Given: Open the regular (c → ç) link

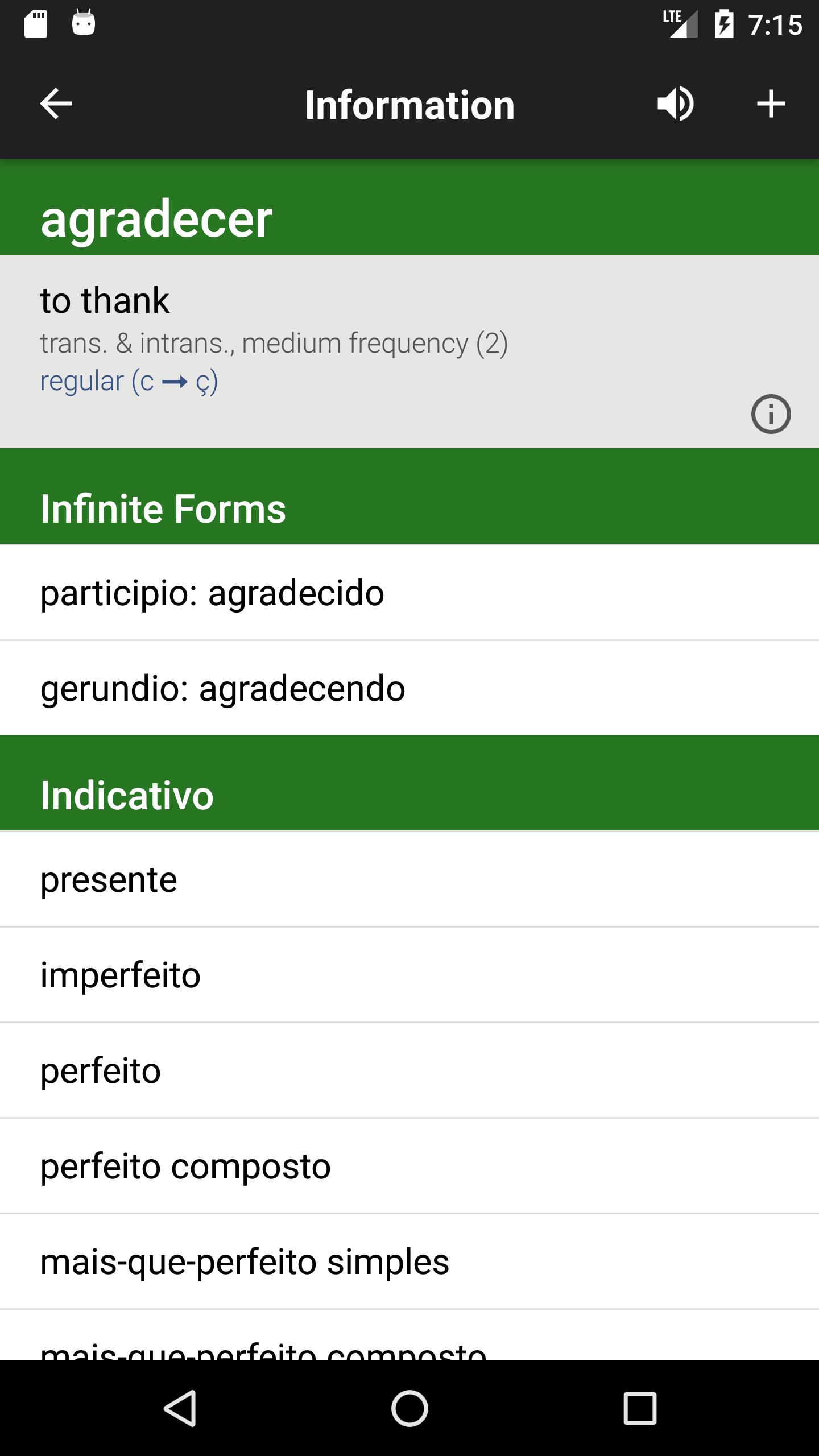Looking at the screenshot, I should pos(129,381).
